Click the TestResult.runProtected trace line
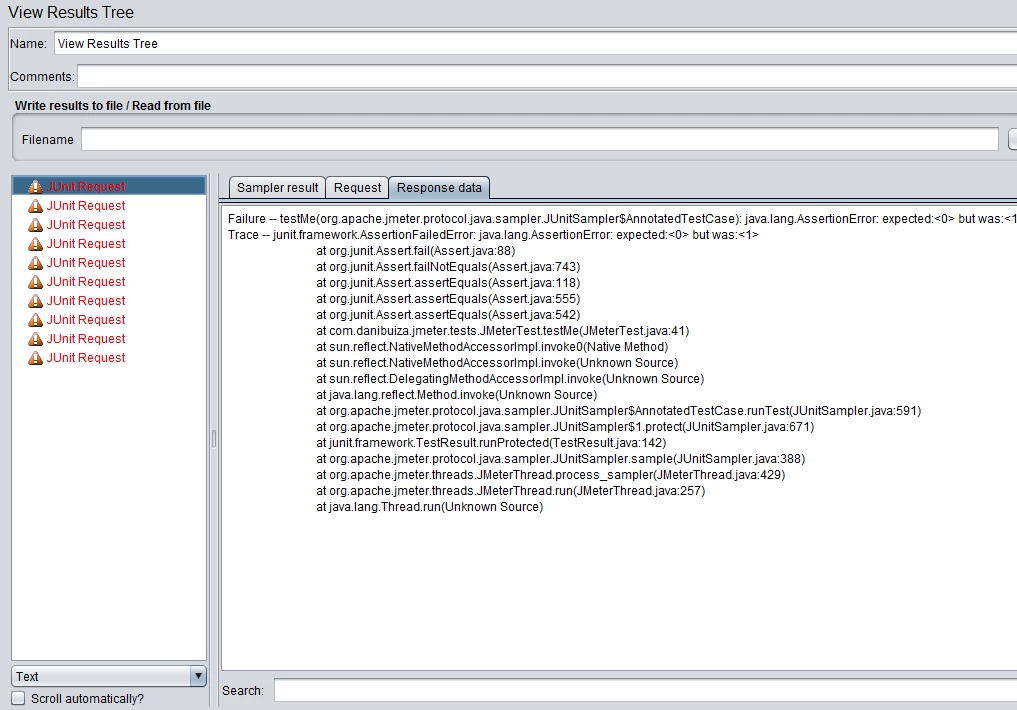The image size is (1017, 710). 491,442
